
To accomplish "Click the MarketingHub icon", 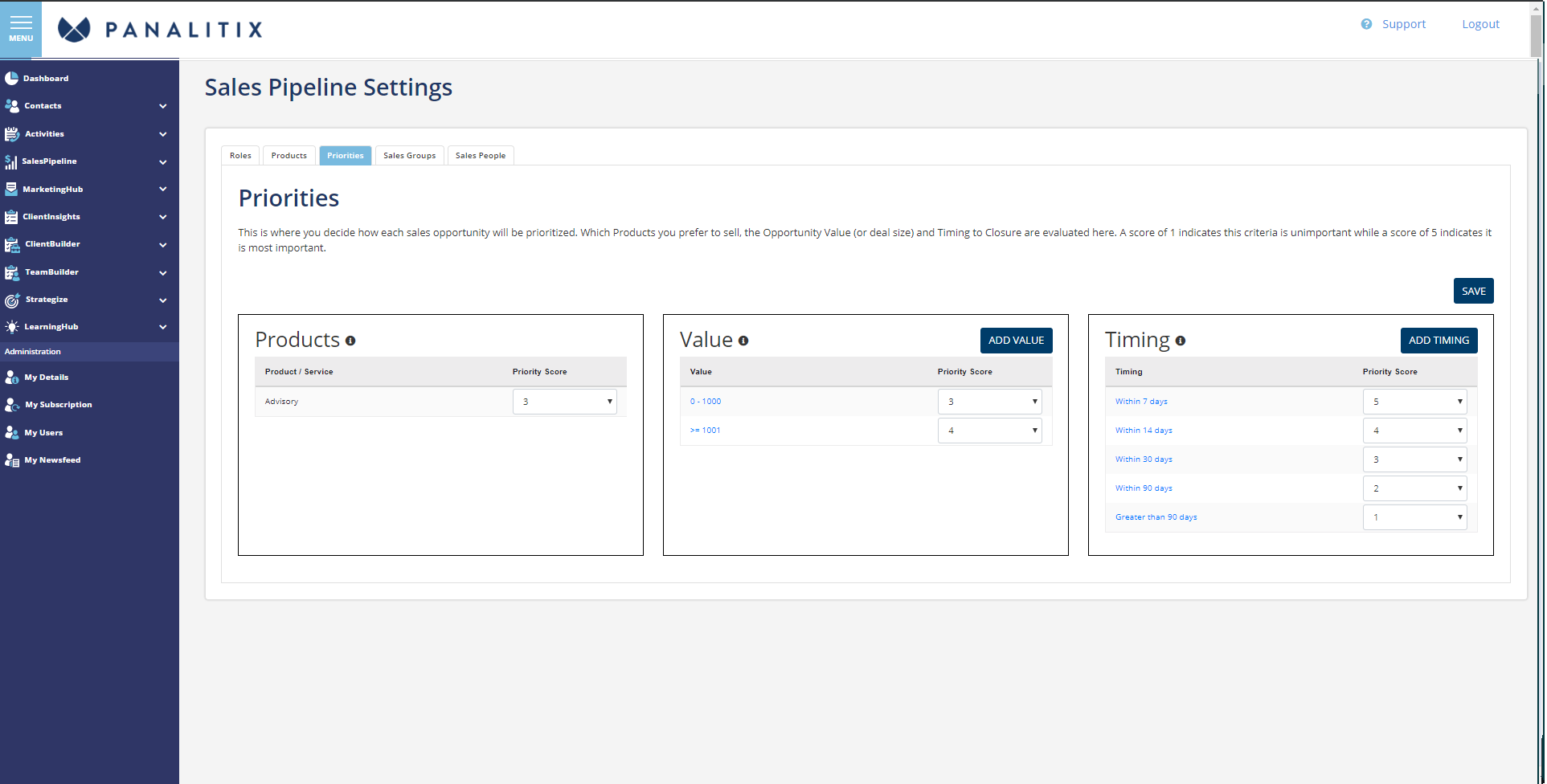I will (10, 189).
